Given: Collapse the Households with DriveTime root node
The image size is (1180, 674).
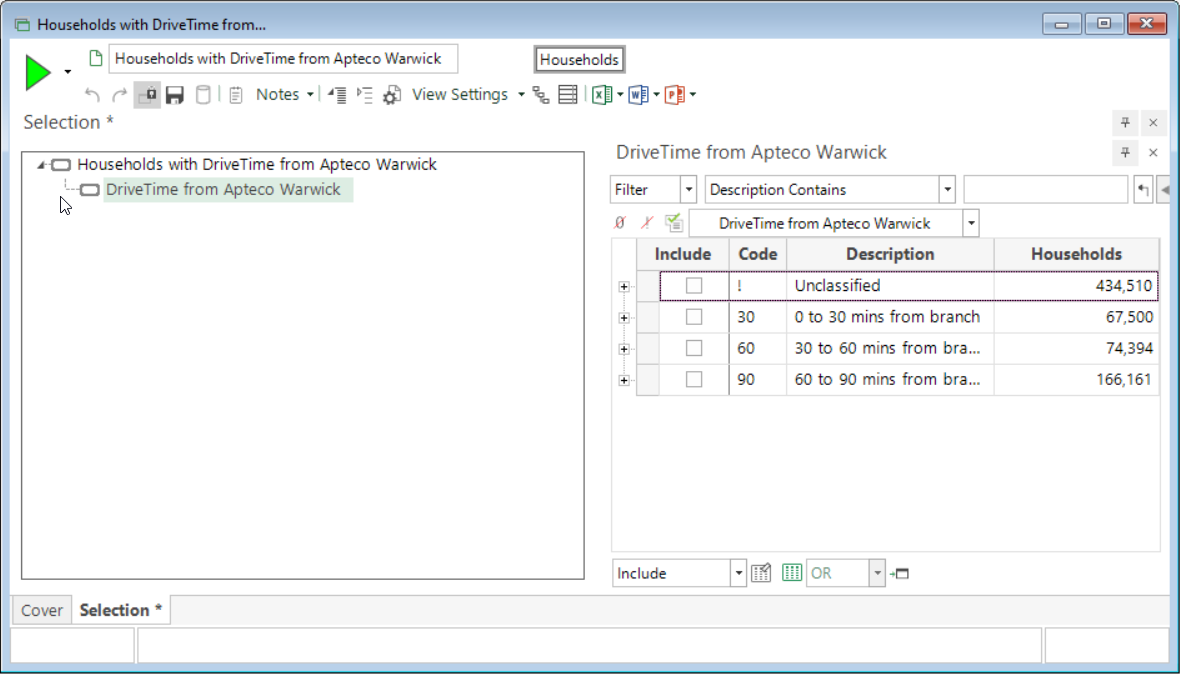Looking at the screenshot, I should pyautogui.click(x=41, y=165).
